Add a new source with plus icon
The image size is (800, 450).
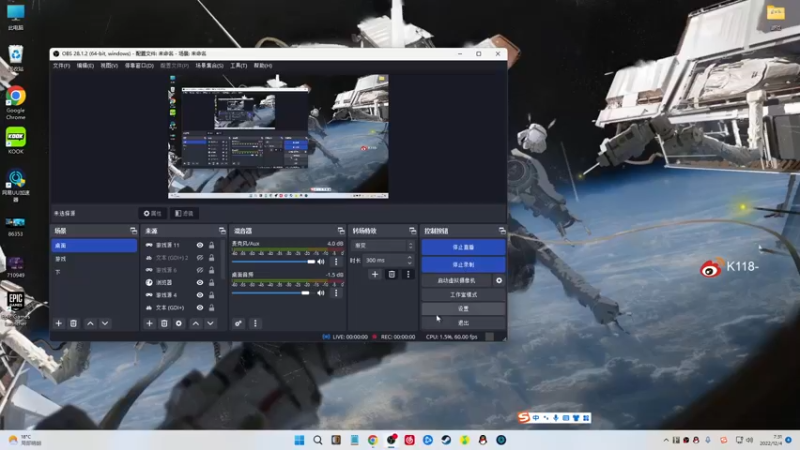click(x=149, y=323)
